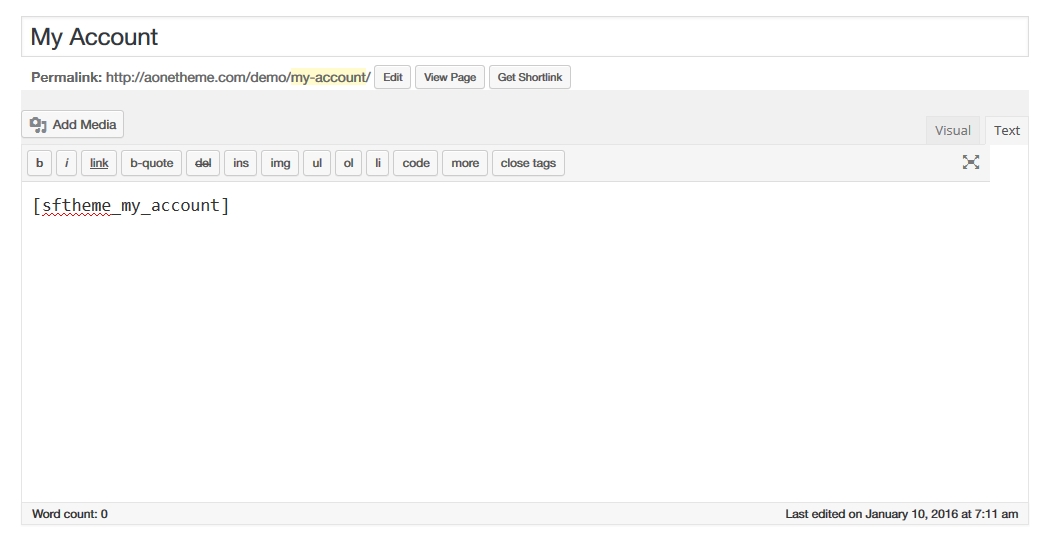This screenshot has width=1048, height=538.
Task: Click the Last edited on January 10 text
Action: point(902,514)
